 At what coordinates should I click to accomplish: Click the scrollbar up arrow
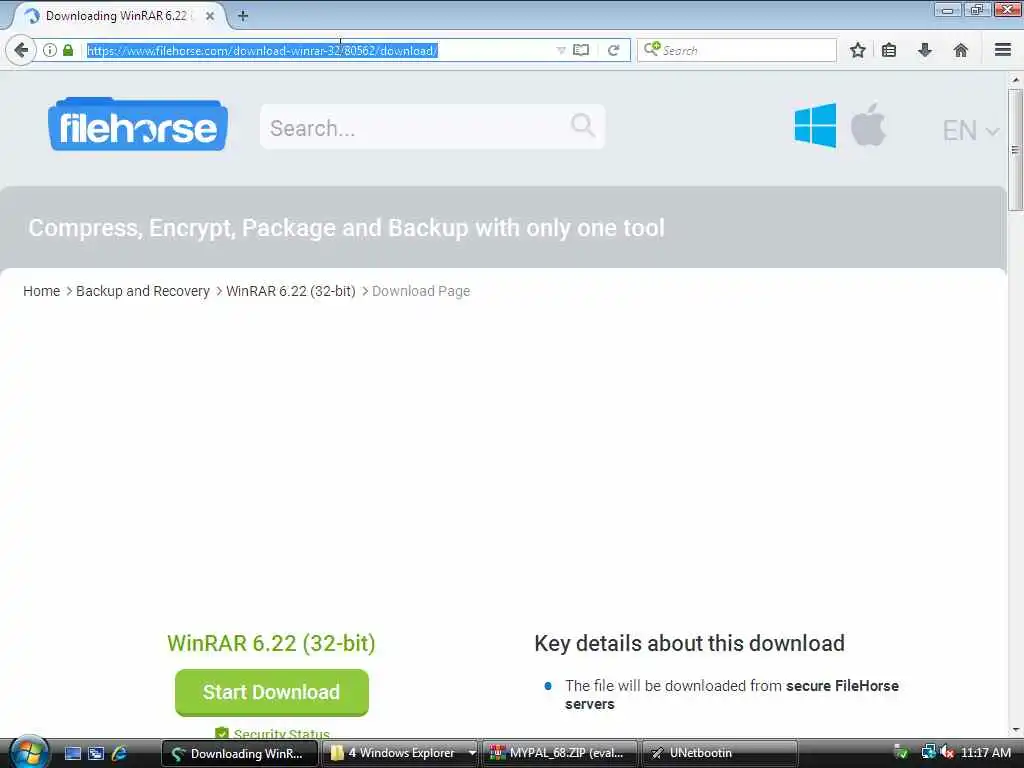pos(1015,80)
